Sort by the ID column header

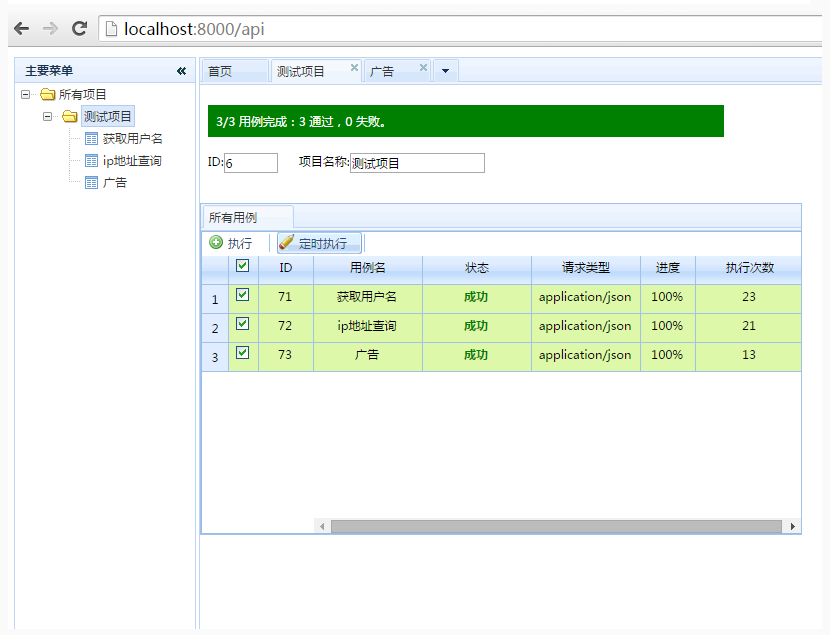pos(286,268)
